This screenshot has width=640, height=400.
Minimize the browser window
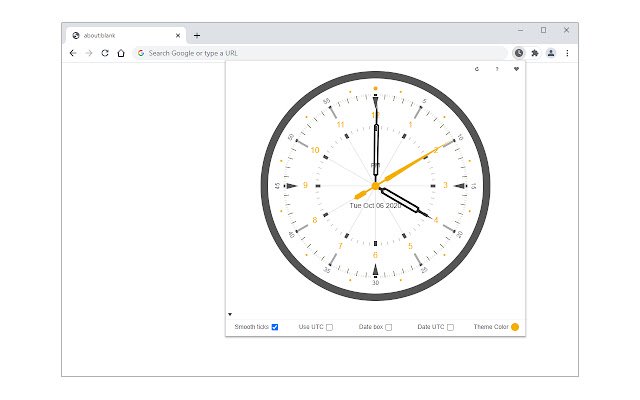pos(520,30)
